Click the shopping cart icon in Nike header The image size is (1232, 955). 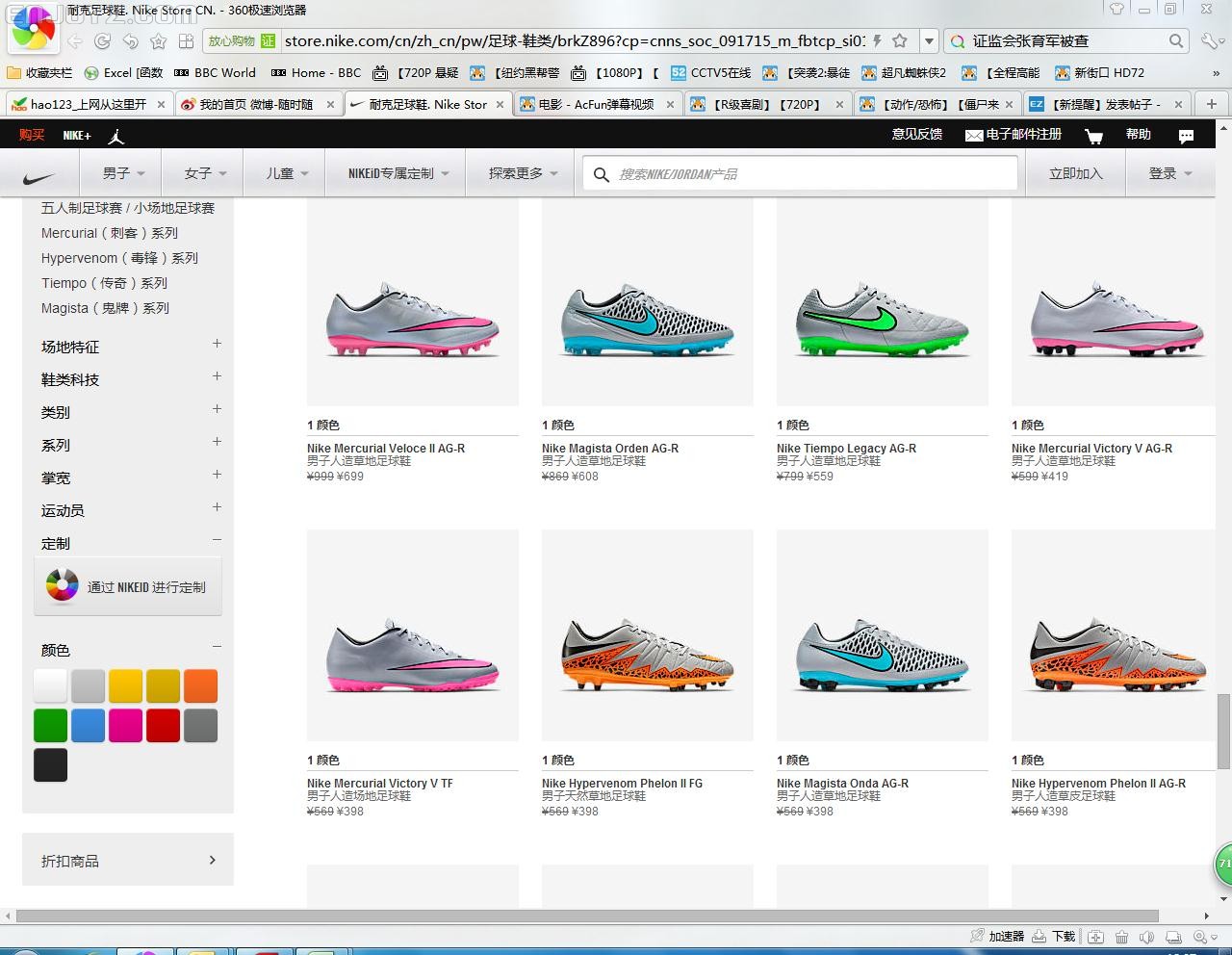pos(1094,136)
